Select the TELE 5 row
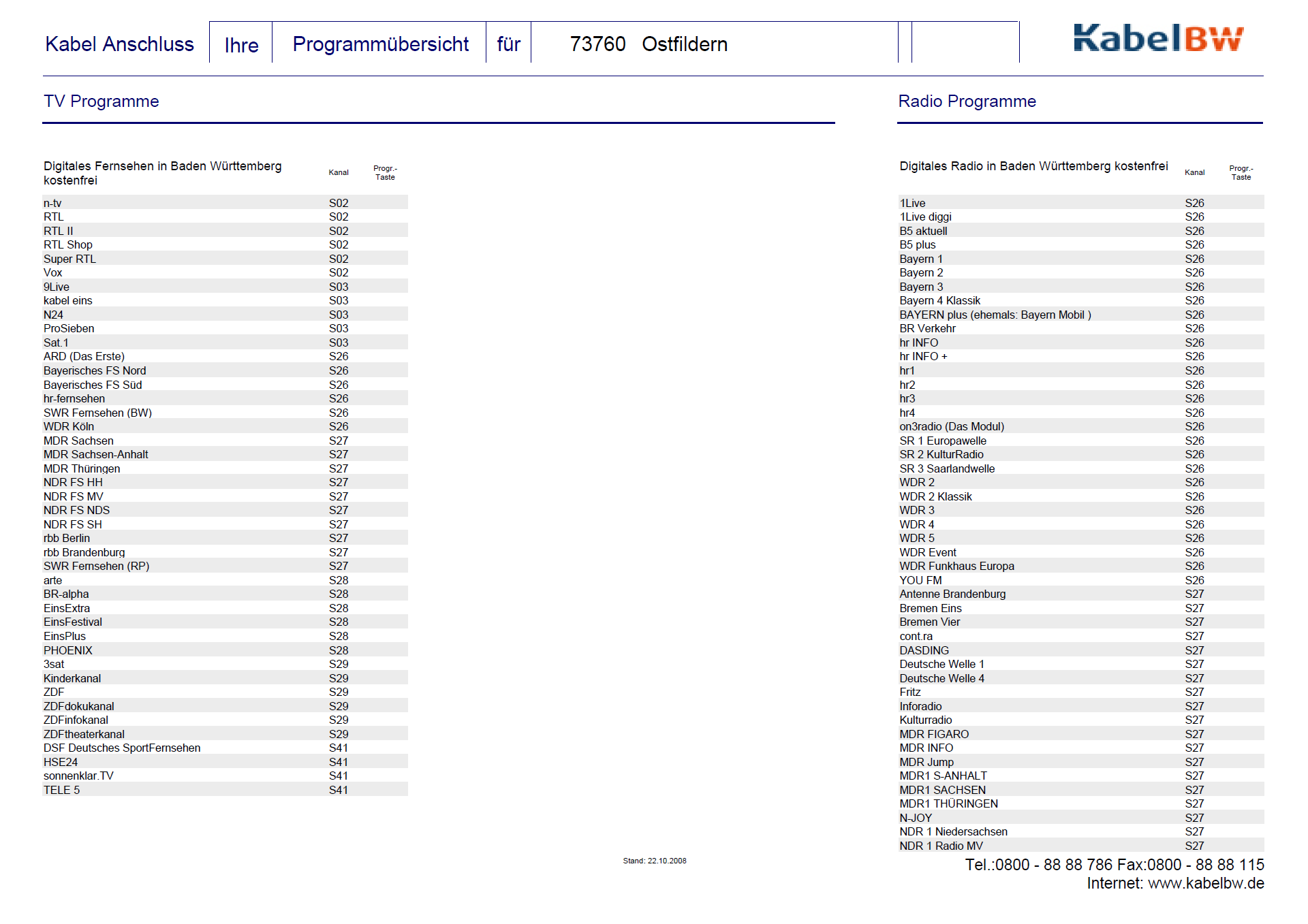 (x=61, y=790)
